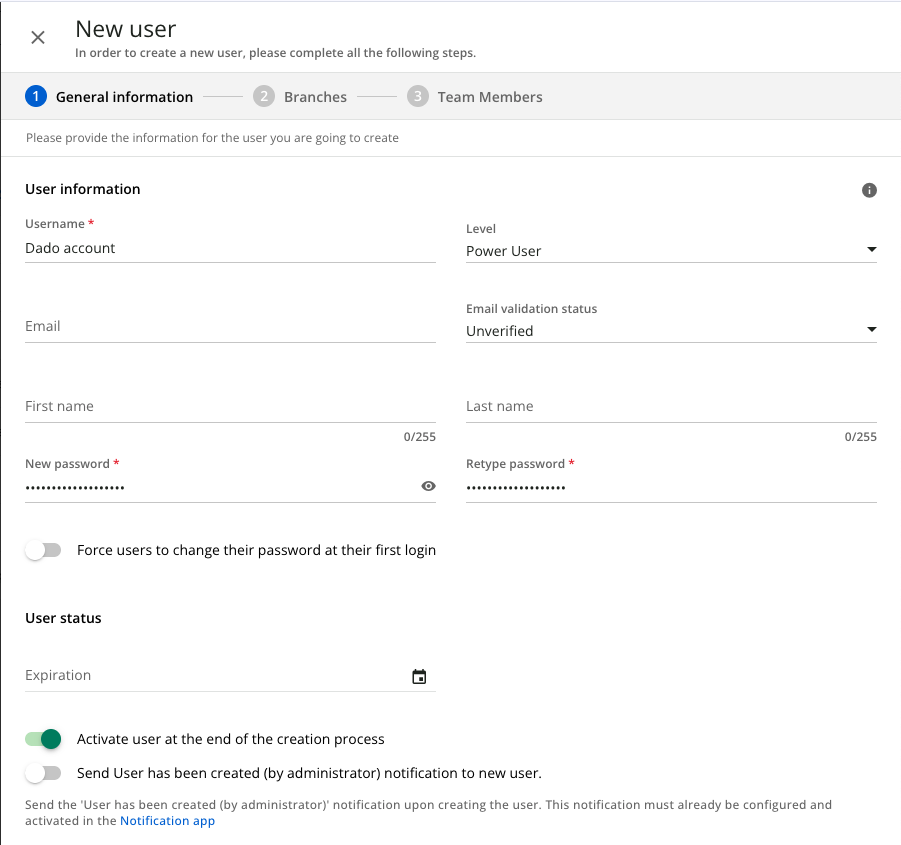The height and width of the screenshot is (845, 901).
Task: Click the step 3 circle icon
Action: coord(418,97)
